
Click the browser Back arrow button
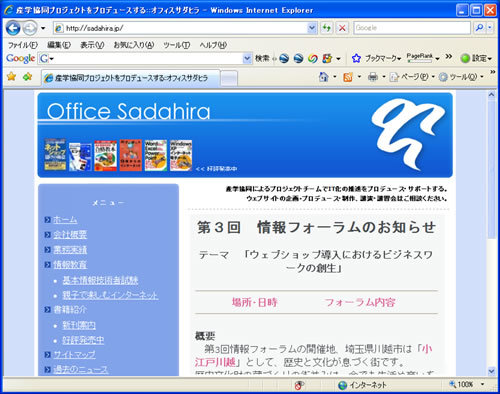point(13,28)
